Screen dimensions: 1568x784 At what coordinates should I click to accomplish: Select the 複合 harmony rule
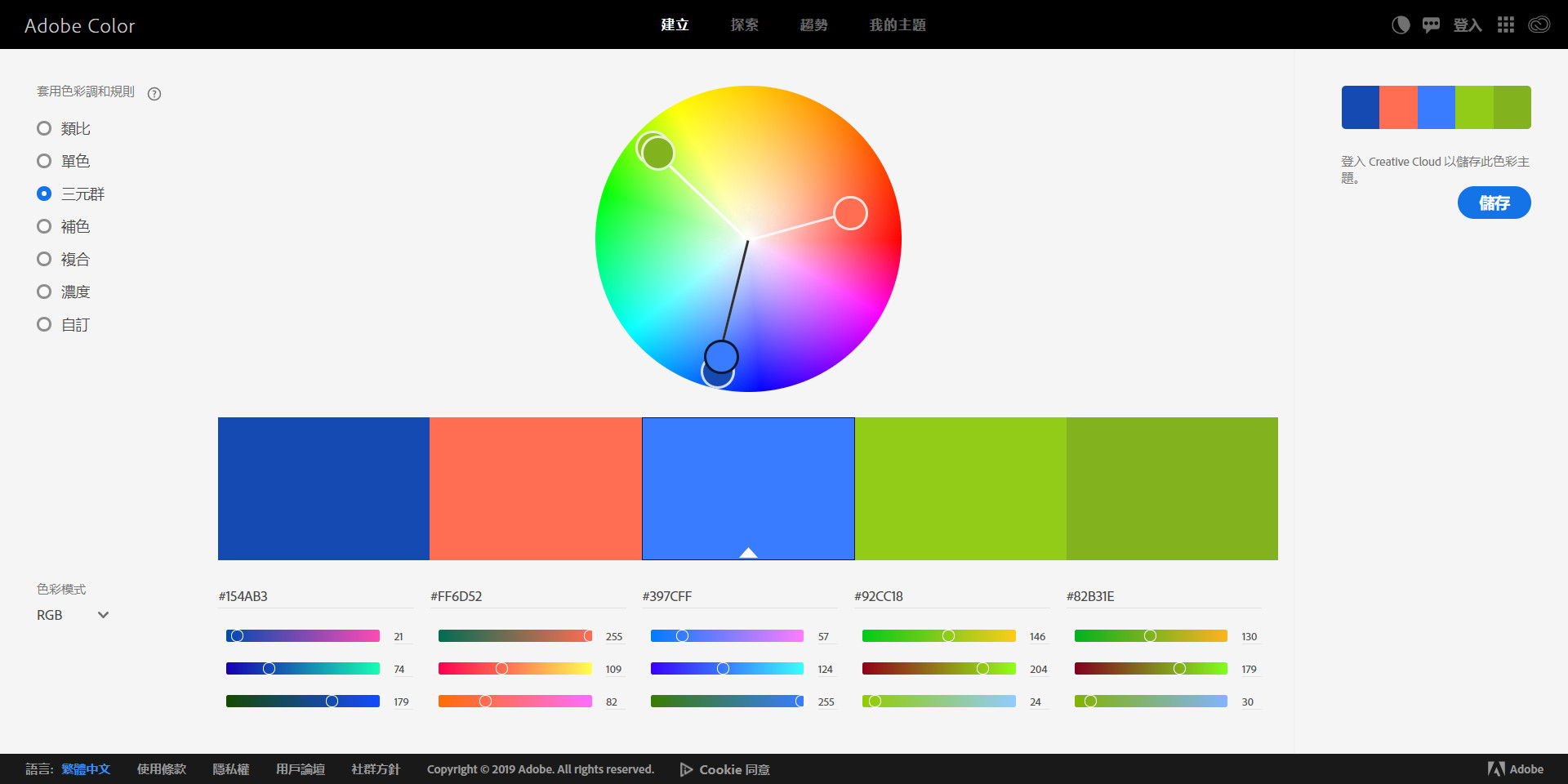[x=64, y=259]
